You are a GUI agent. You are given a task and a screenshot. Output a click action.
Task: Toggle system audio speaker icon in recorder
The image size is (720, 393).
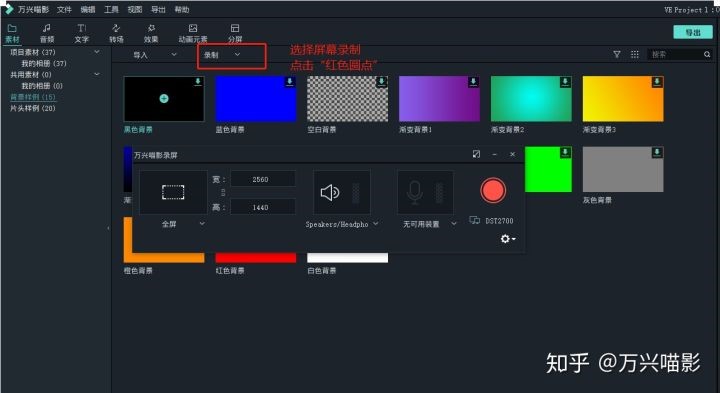(x=330, y=193)
